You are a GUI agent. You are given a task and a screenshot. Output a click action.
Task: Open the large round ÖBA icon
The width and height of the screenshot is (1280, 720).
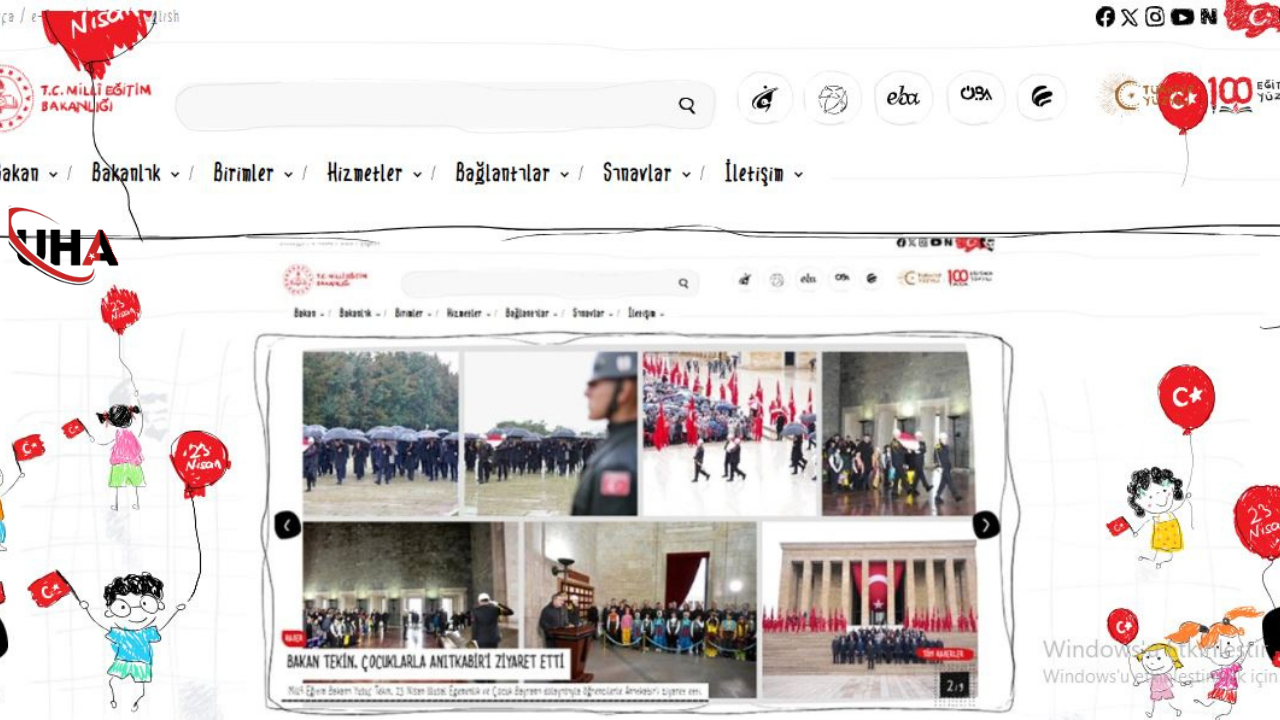pos(975,97)
